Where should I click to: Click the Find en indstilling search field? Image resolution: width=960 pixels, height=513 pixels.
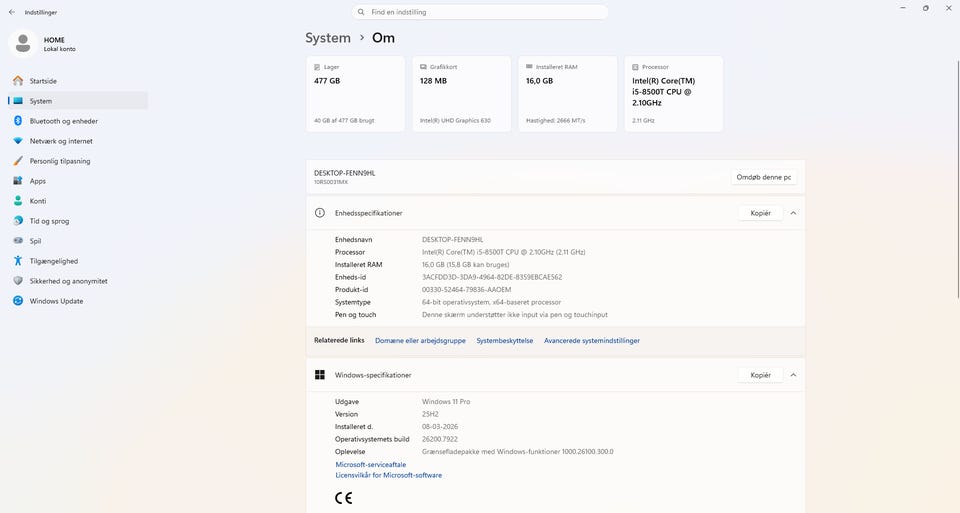tap(480, 12)
